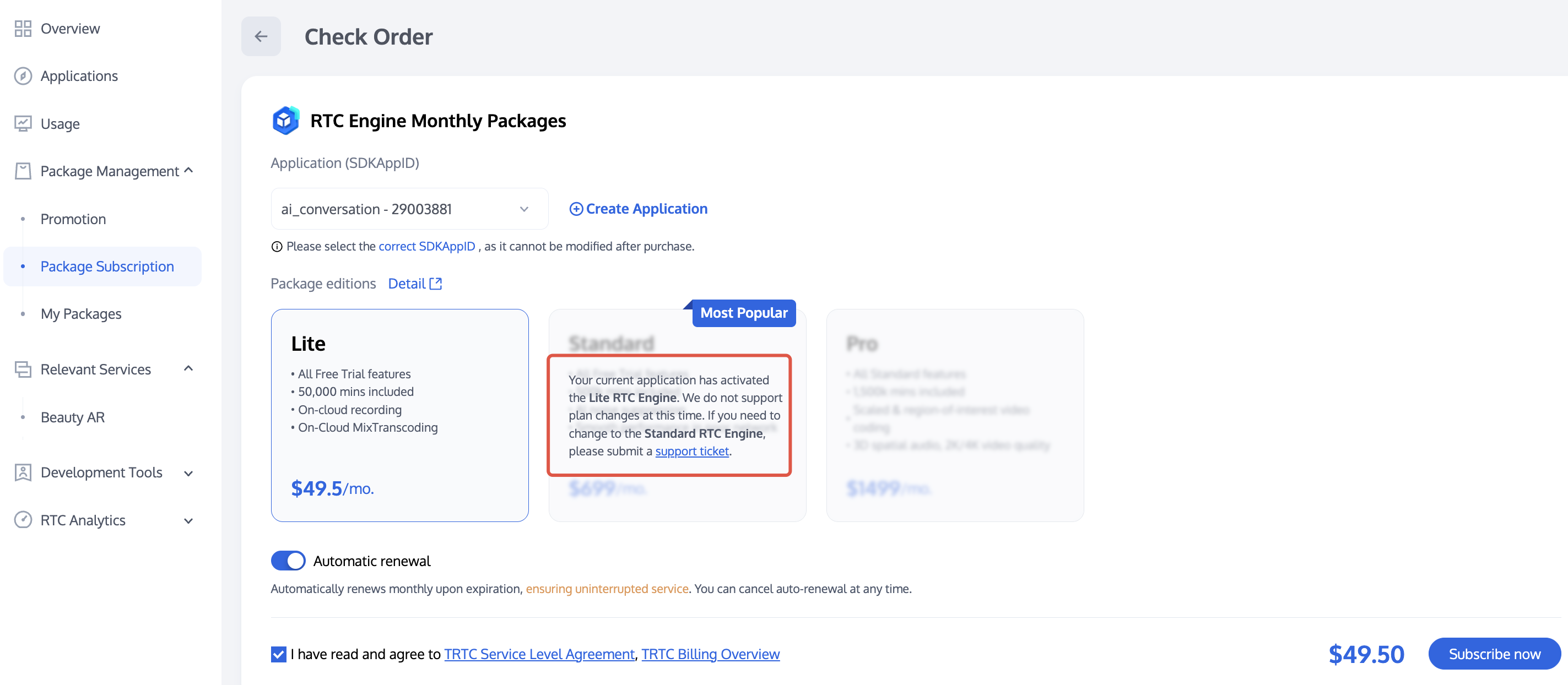Toggle Automatic renewal switch off
1568x685 pixels.
tap(288, 561)
